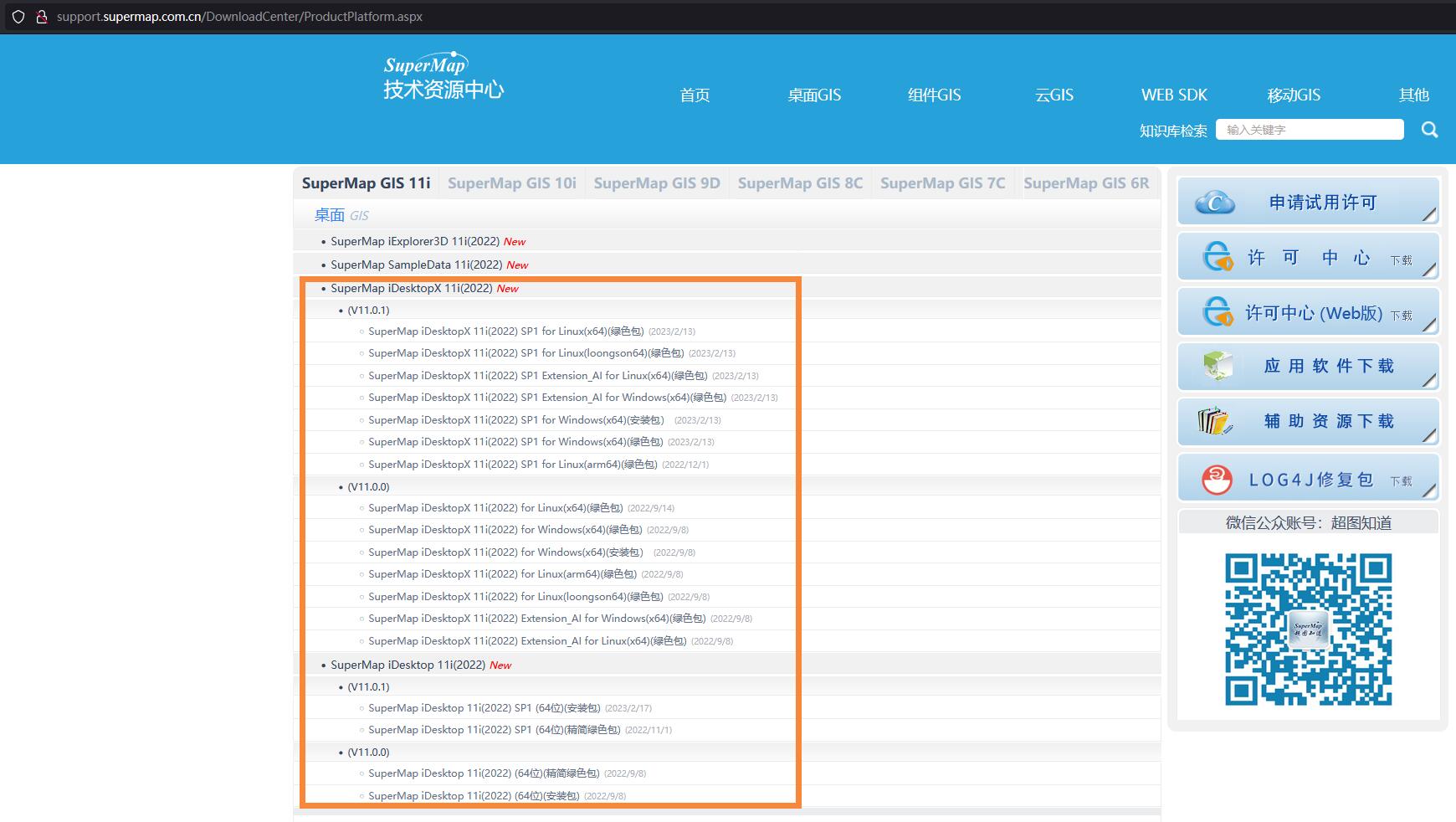Image resolution: width=1456 pixels, height=822 pixels.
Task: Click the LOG4J修复包 download button
Action: coord(1308,478)
